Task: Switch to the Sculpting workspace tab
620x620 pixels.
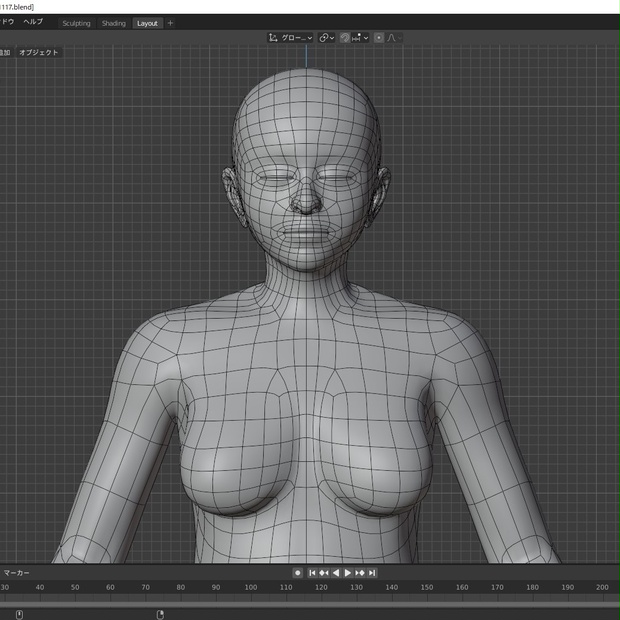Action: [x=76, y=23]
